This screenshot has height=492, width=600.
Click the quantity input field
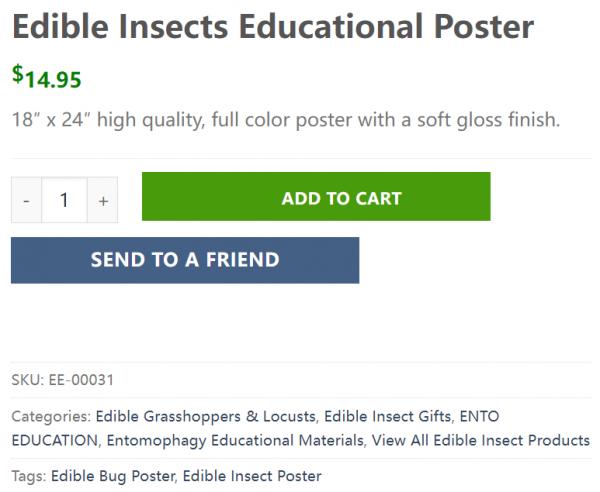pos(64,200)
